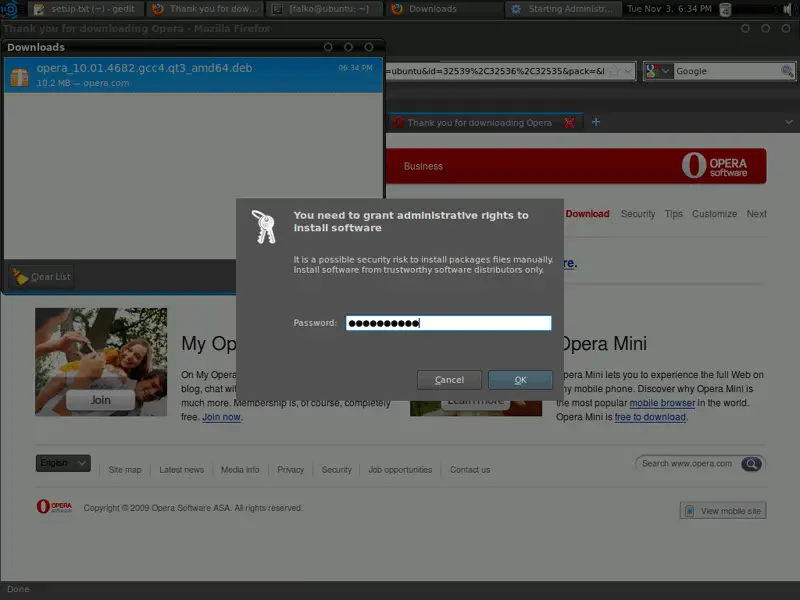Image resolution: width=800 pixels, height=600 pixels.
Task: Follow the 'mobile browser' link
Action: pos(662,403)
